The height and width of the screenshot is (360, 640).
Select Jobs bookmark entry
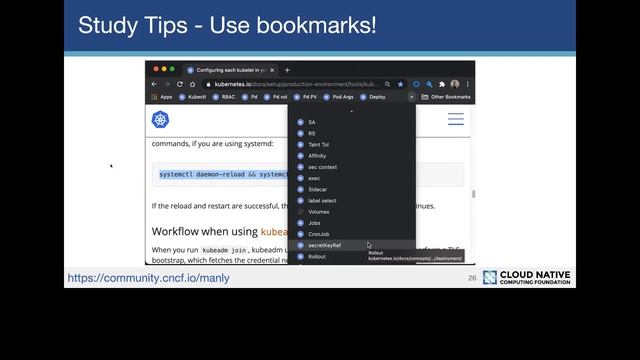coord(351,223)
